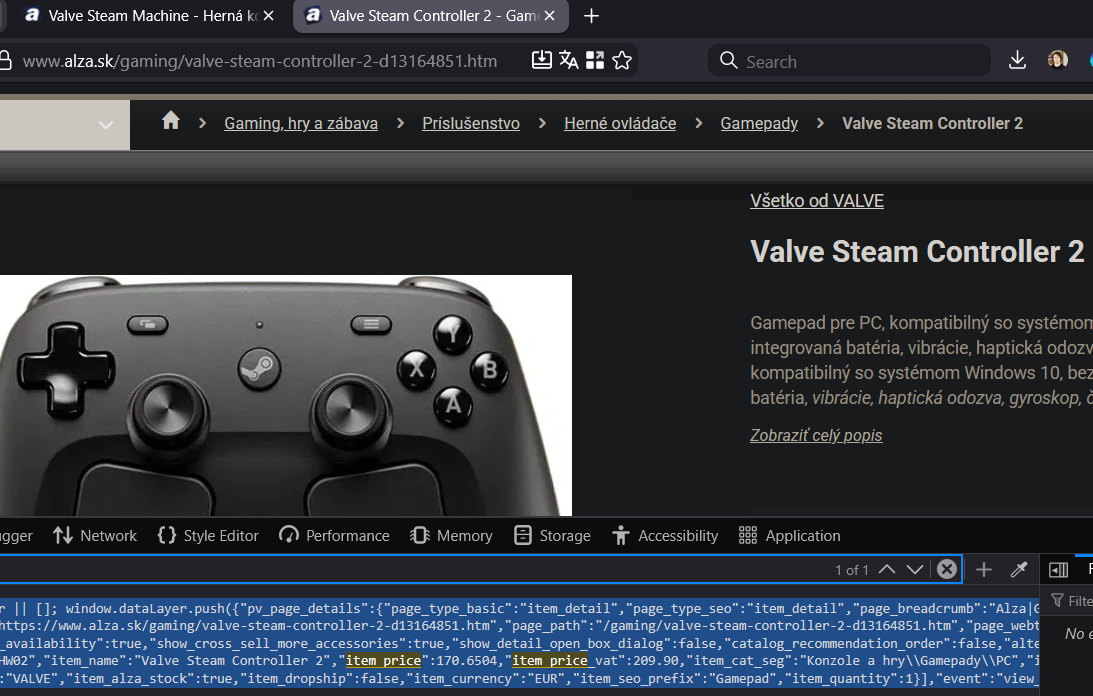Open the Application devtools tab
Viewport: 1093px width, 696px height.
pos(790,536)
